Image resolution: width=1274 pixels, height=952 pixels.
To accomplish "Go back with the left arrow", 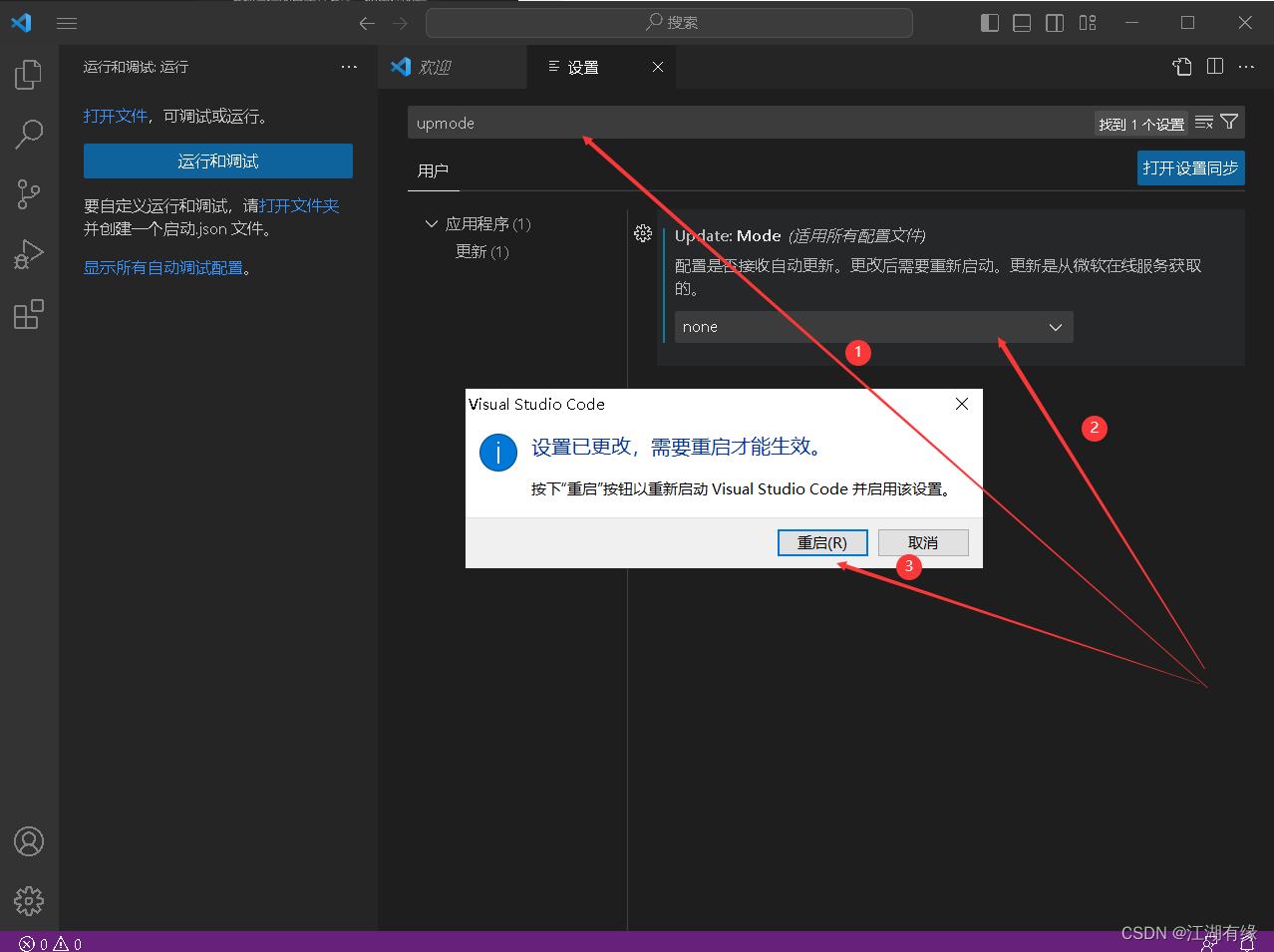I will pos(367,23).
